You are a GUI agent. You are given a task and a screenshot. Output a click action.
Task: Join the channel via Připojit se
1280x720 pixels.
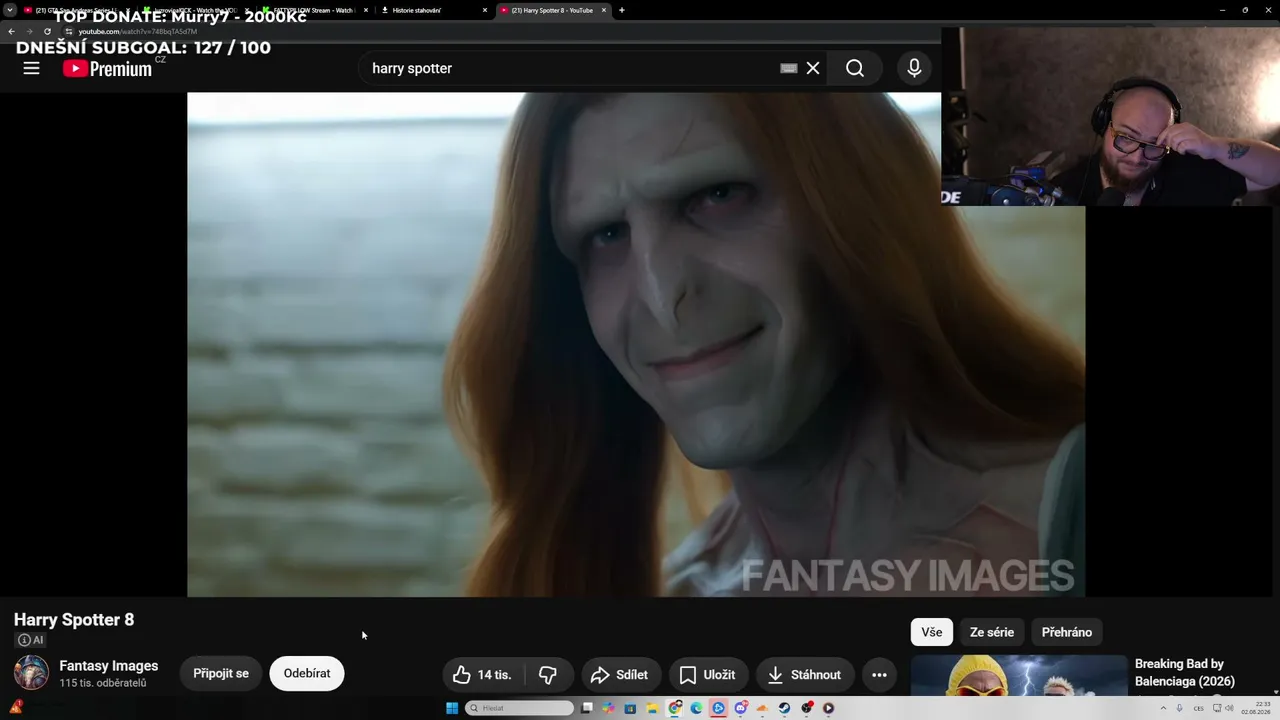click(x=221, y=674)
